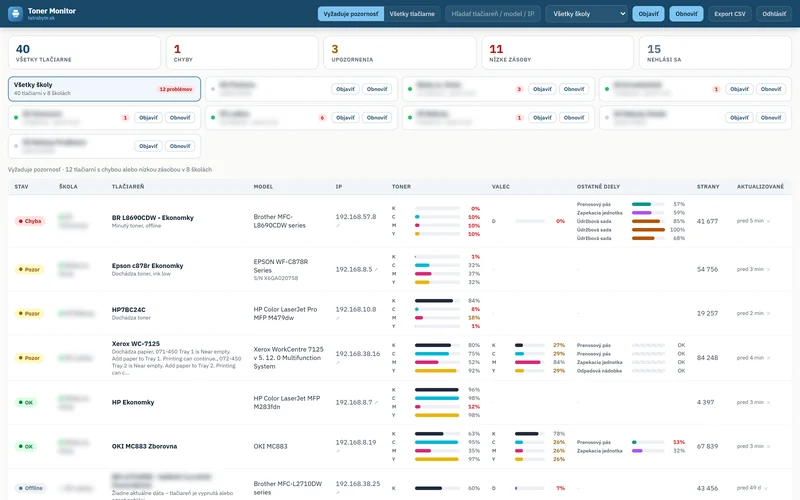Open the link icon beside IP 192.168.38.16
The image size is (800, 500).
338,362
